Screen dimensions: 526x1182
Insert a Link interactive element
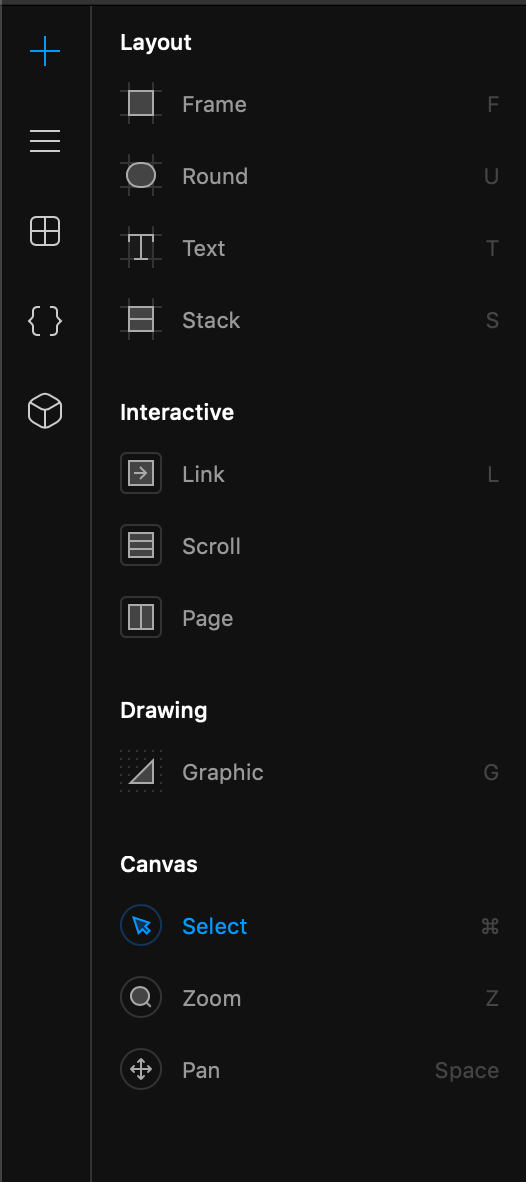click(x=141, y=473)
